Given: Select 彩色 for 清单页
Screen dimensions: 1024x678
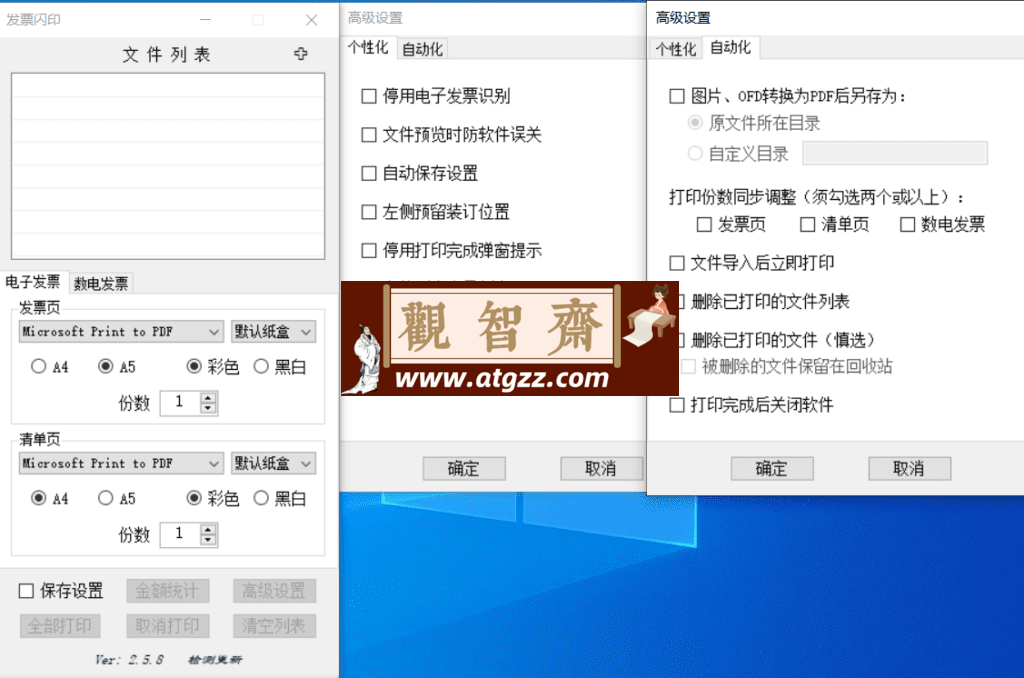Looking at the screenshot, I should pos(194,498).
